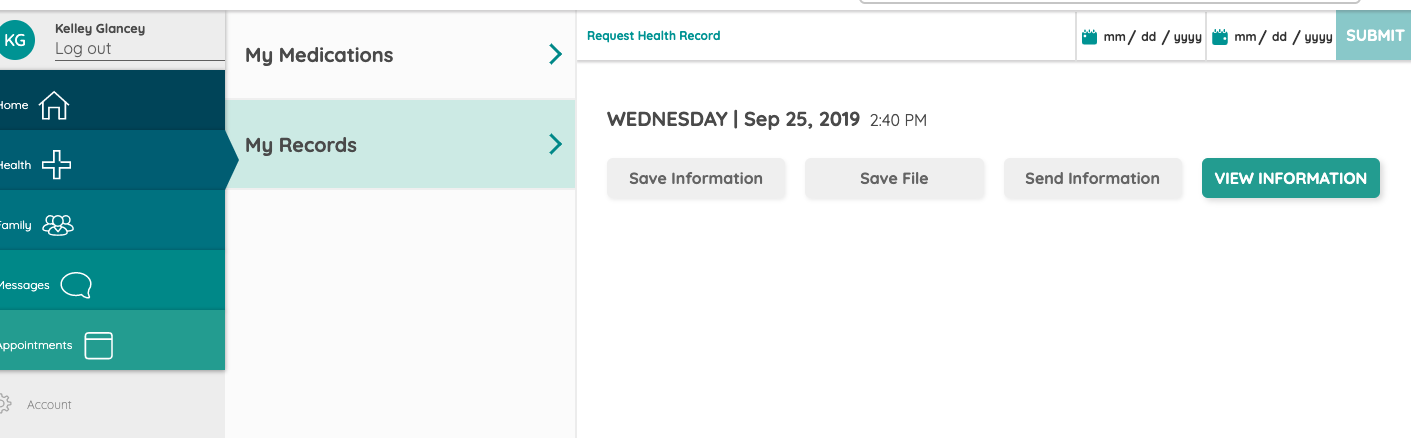Select the Health cross icon
Screen dimensions: 1411x438
[56, 166]
